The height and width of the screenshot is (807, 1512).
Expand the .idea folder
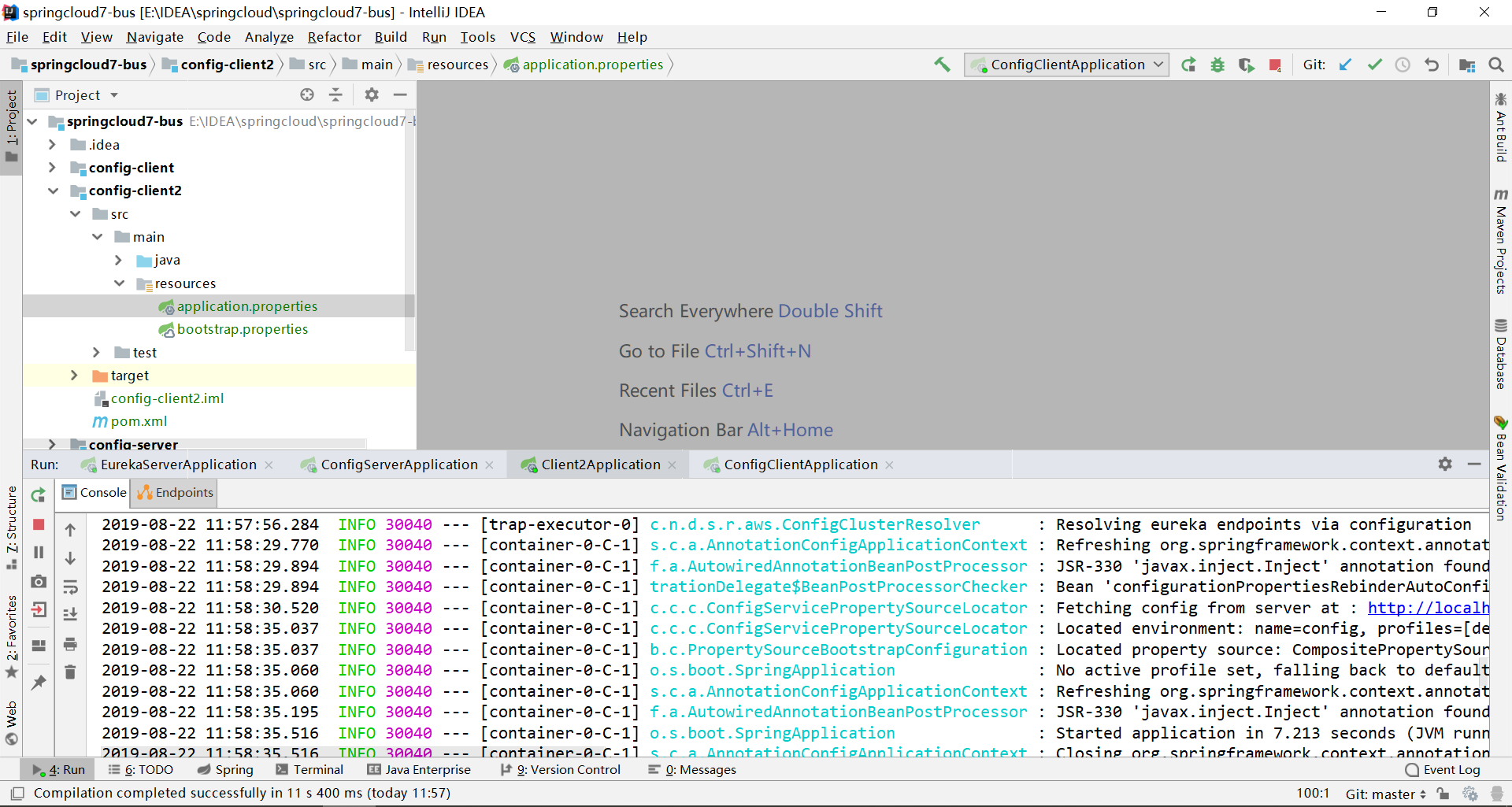[x=52, y=145]
